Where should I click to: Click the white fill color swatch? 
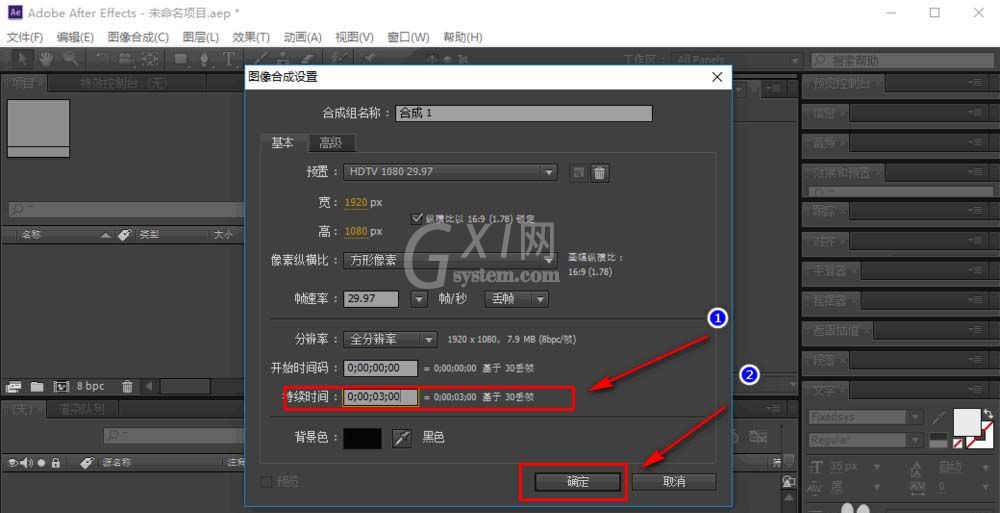(967, 420)
